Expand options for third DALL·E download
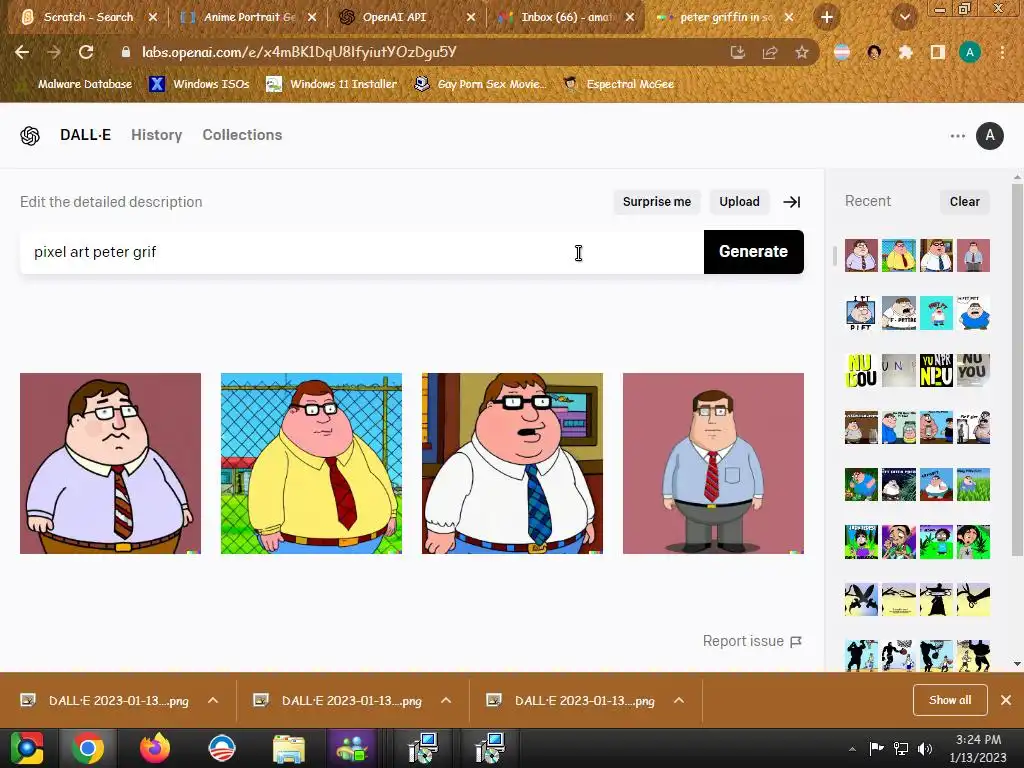The width and height of the screenshot is (1024, 768). coord(679,700)
